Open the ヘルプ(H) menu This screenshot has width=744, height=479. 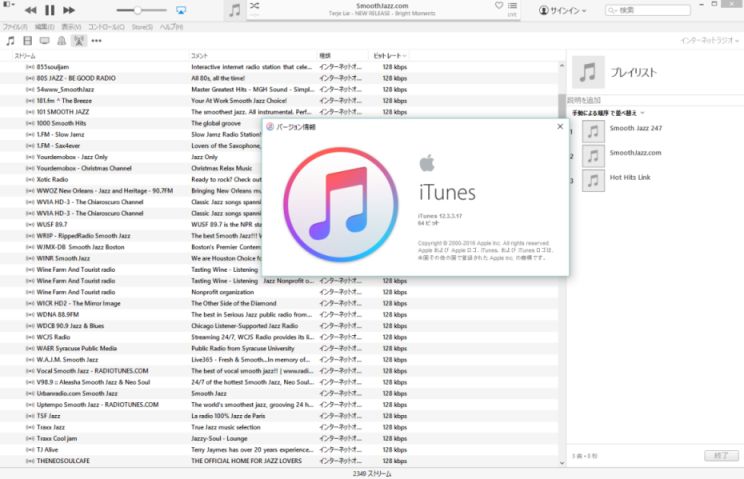(x=171, y=27)
